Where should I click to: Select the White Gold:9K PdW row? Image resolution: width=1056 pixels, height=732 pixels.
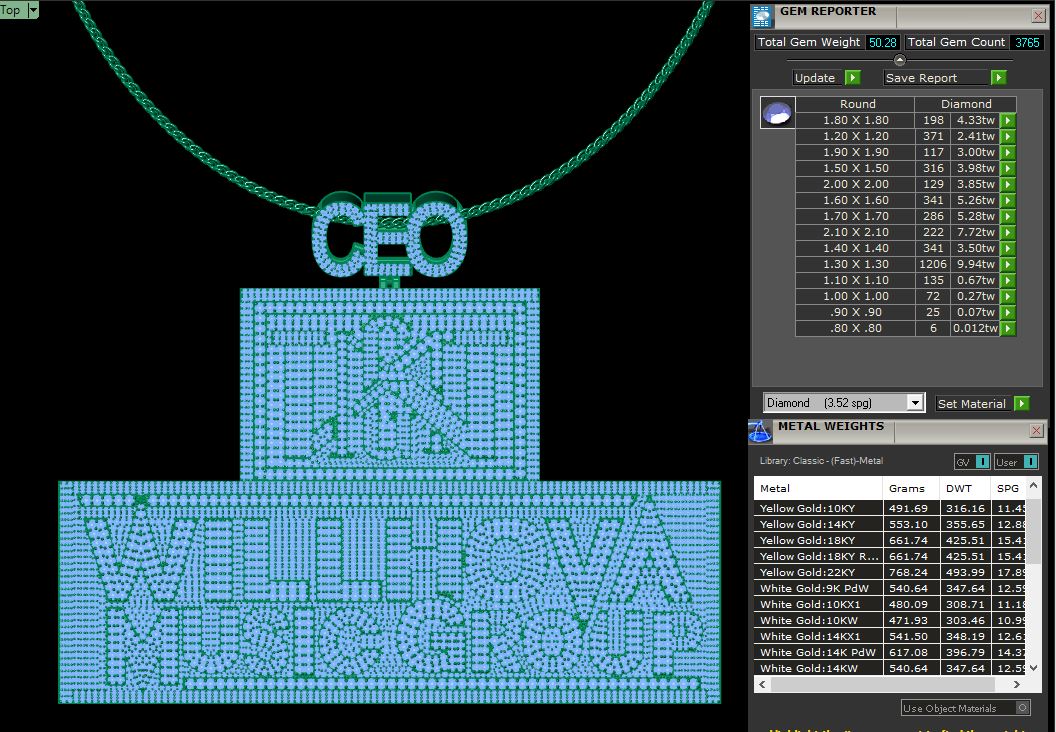[x=890, y=589]
